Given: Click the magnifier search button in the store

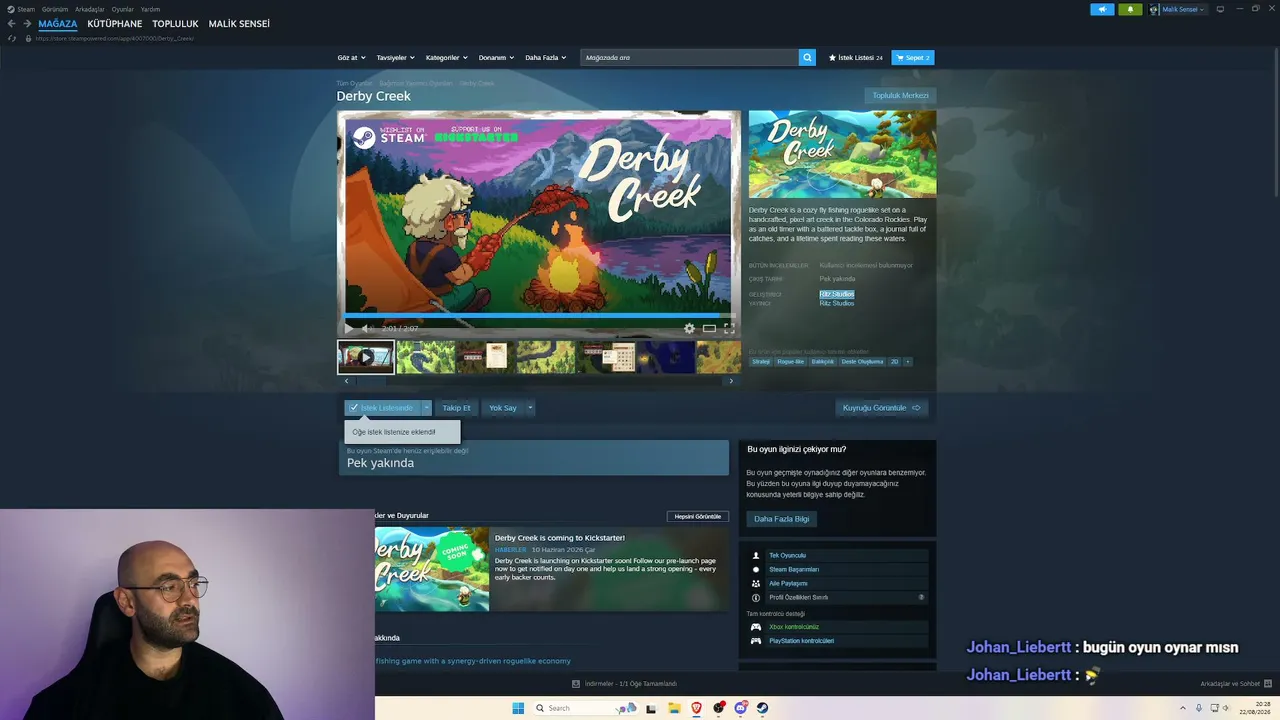Looking at the screenshot, I should click(807, 57).
